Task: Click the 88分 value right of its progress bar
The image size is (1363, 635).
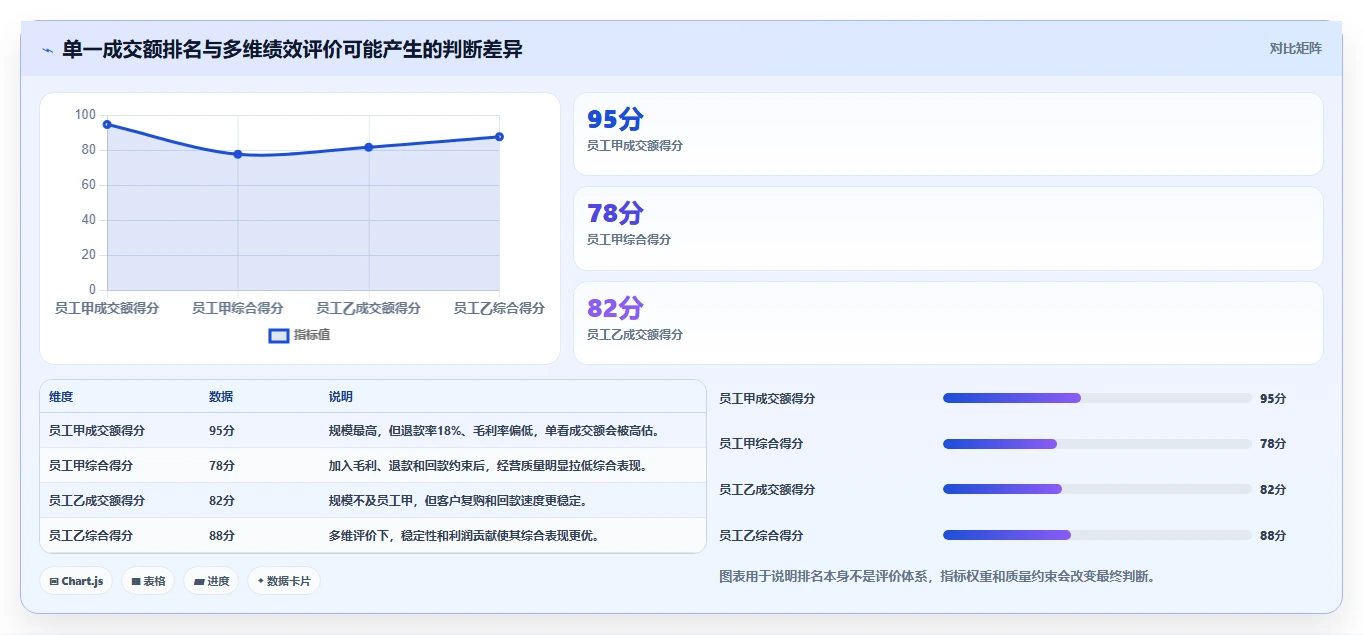Action: point(1273,535)
